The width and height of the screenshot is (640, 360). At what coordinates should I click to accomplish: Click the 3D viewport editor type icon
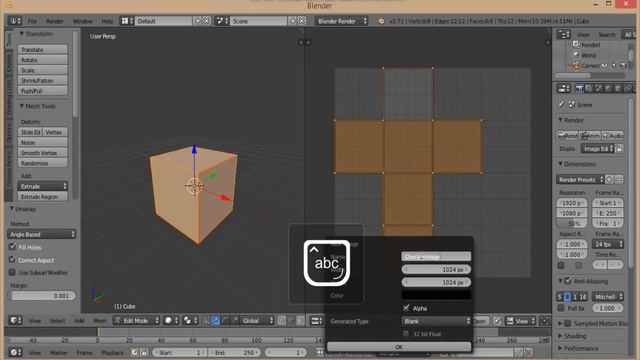(15, 320)
